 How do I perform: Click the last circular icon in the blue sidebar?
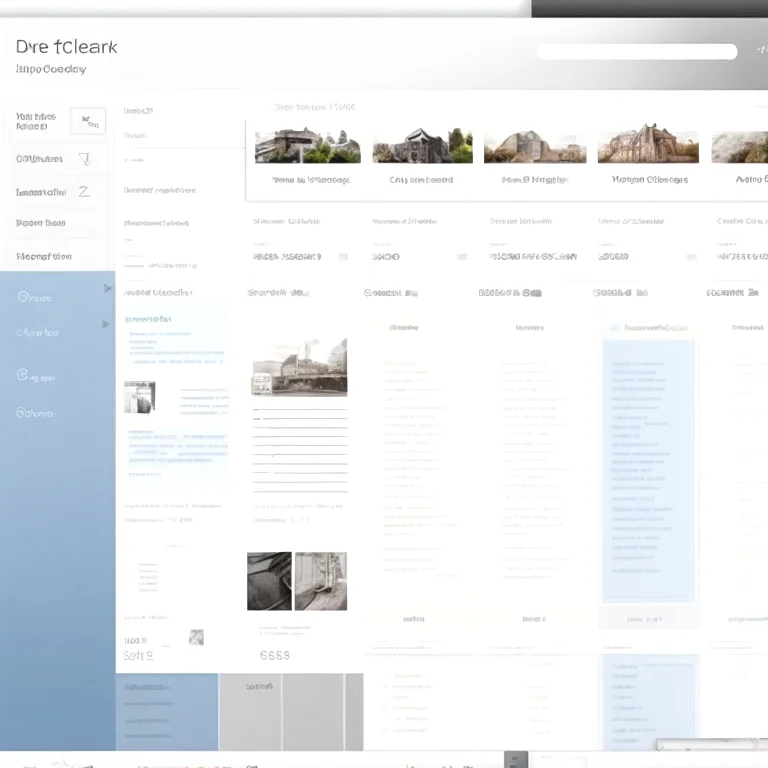[22, 412]
